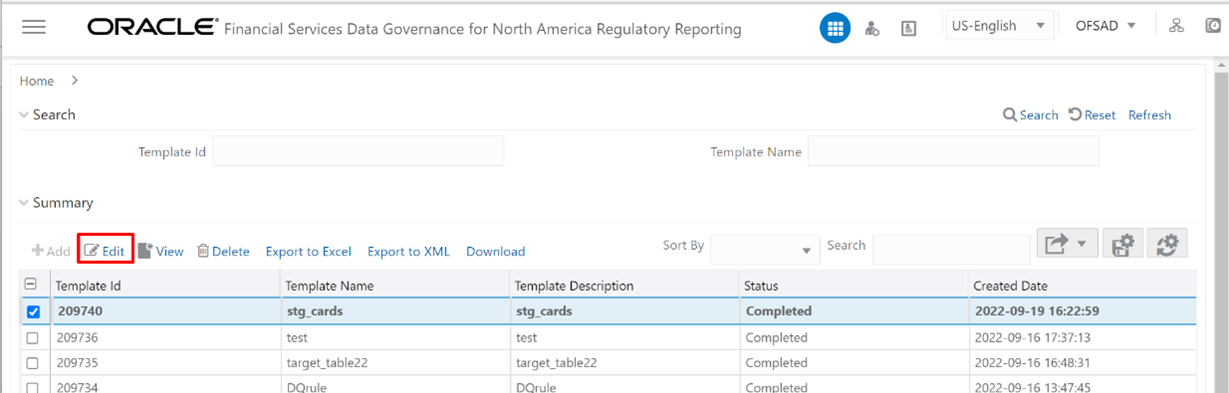Screen dimensions: 1229x393
Task: Uncheck the checkbox for template 209740
Action: pos(32,311)
